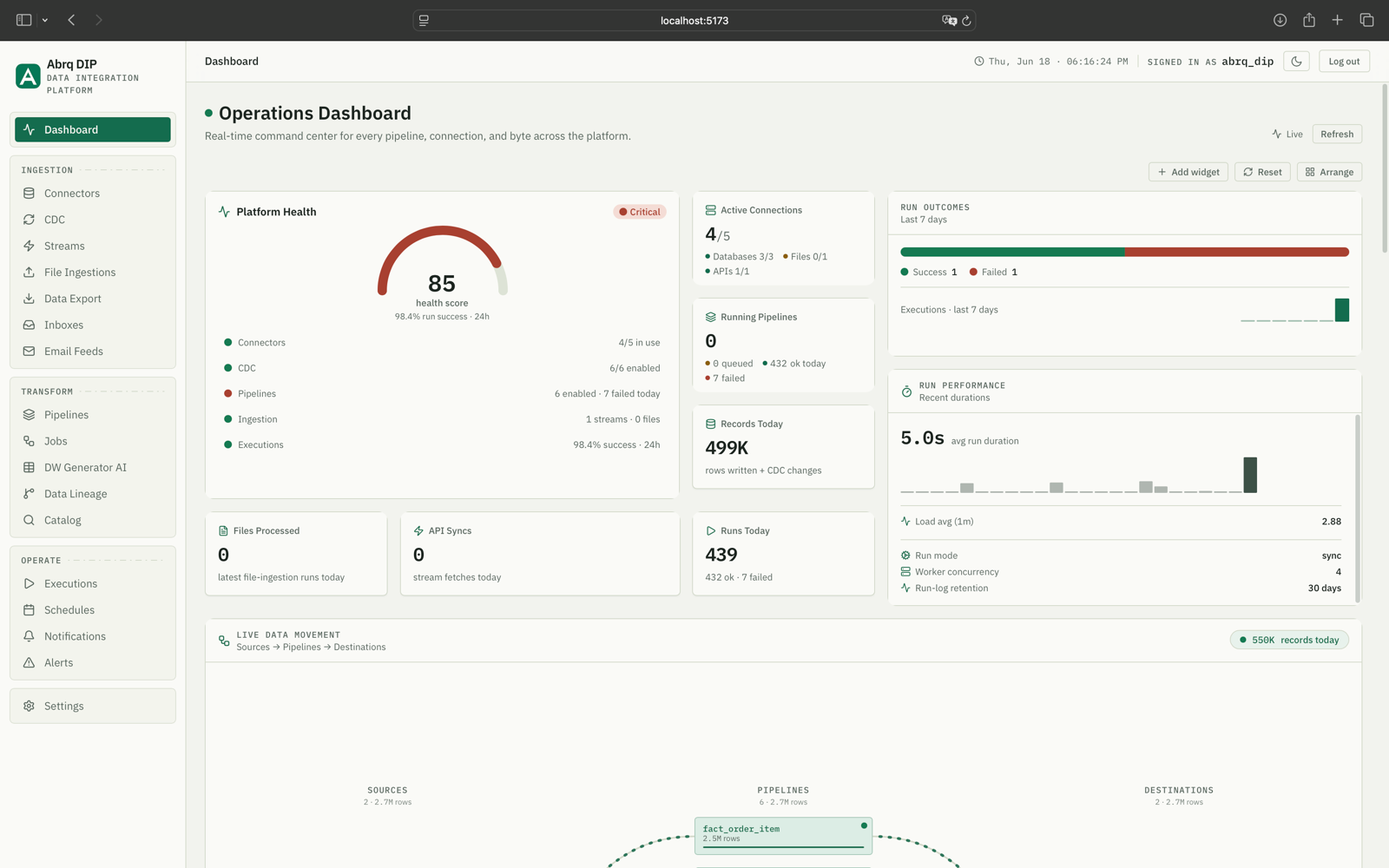
Task: Click the Log out button
Action: (1344, 62)
